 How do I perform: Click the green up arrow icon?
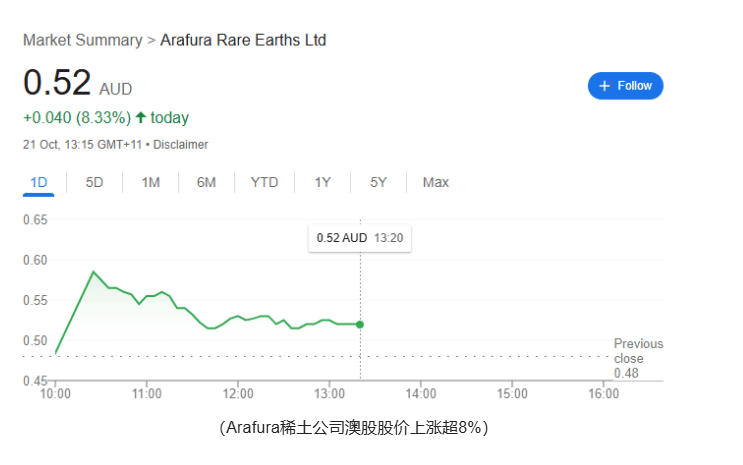(x=141, y=118)
